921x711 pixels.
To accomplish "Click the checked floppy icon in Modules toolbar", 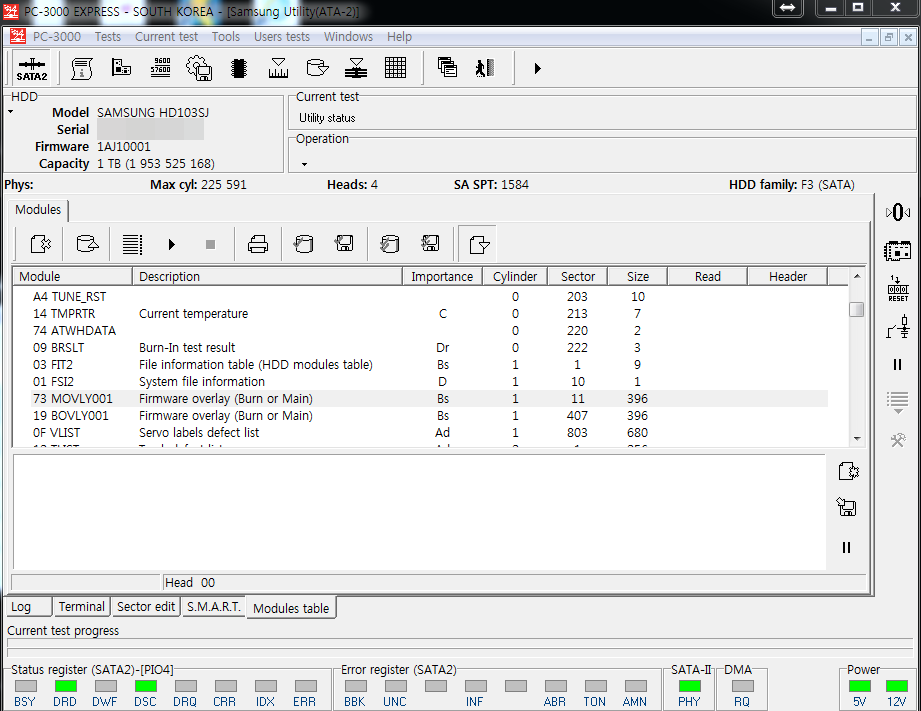I will coord(430,243).
